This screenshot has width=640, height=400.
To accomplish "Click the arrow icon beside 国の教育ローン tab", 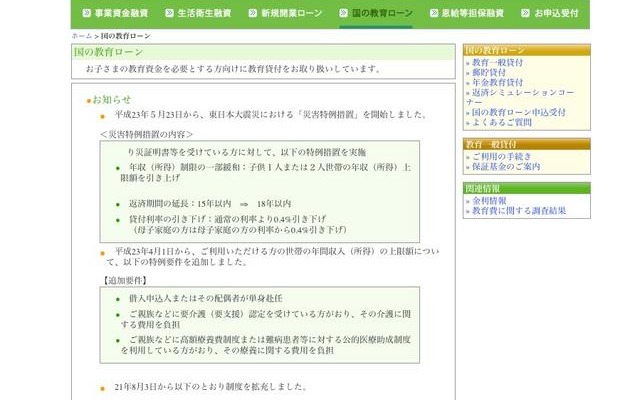I will coord(344,13).
